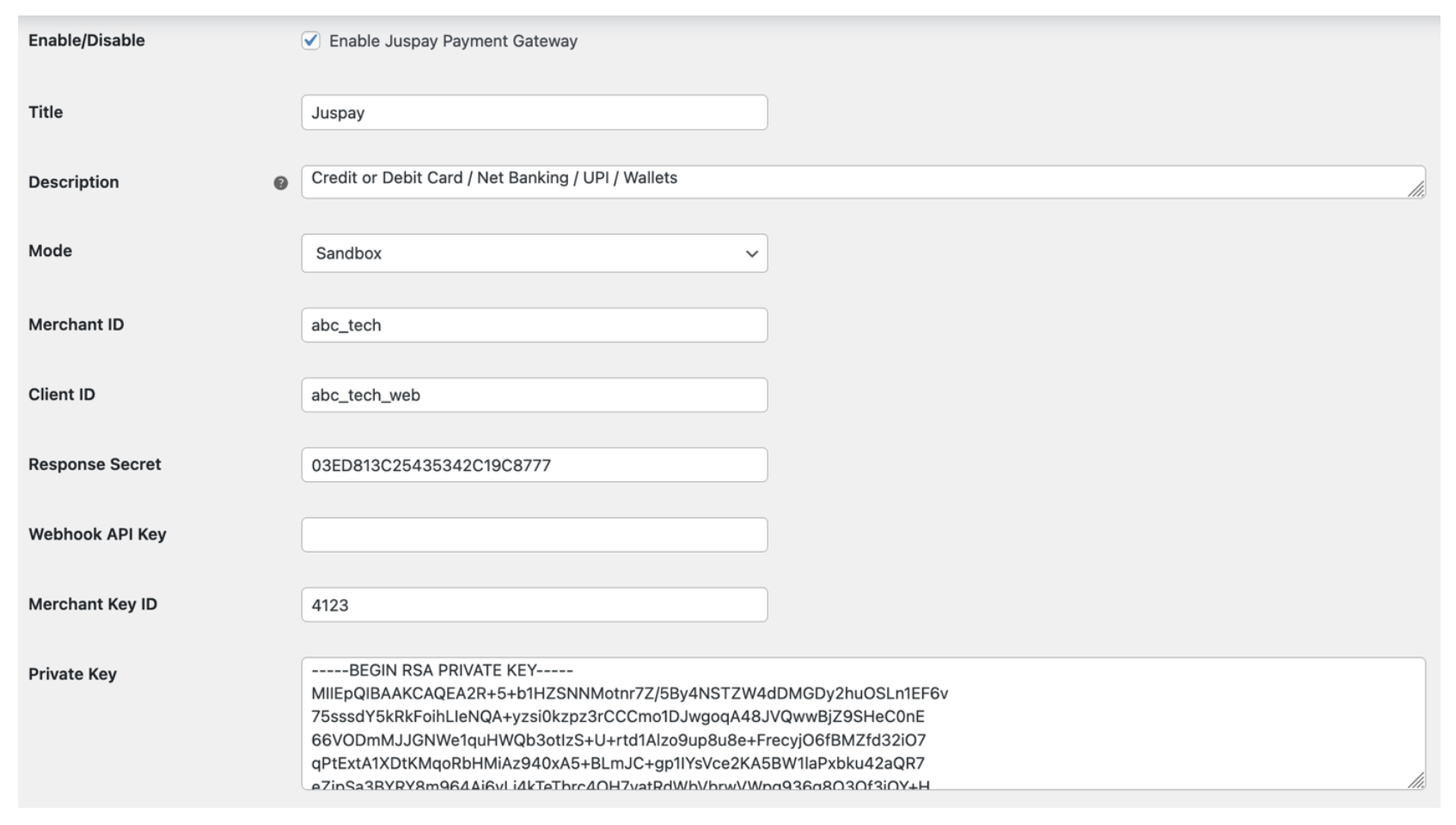Screen dimensions: 1456x825
Task: Click the Merchant Key ID field
Action: pyautogui.click(x=535, y=605)
